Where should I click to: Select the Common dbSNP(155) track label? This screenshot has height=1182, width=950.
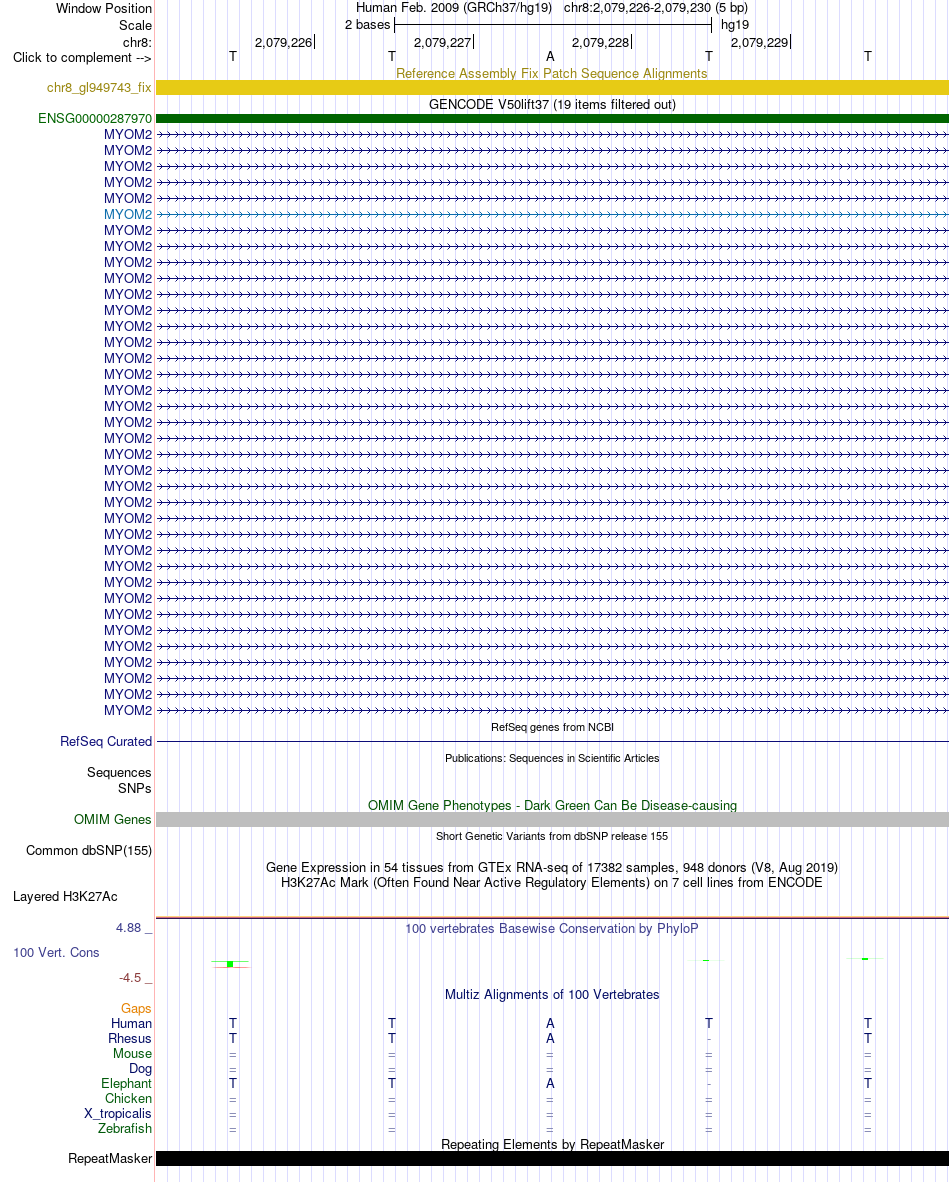(89, 850)
